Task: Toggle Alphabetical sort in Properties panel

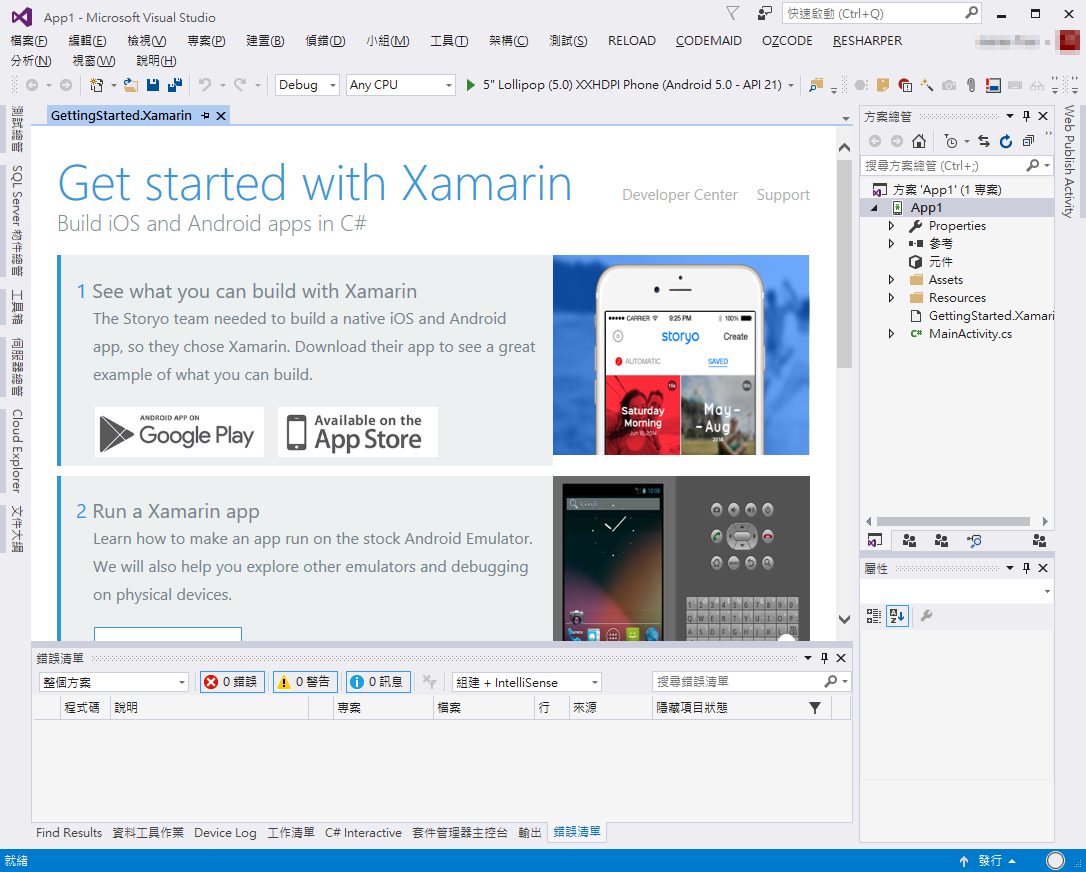Action: 897,616
